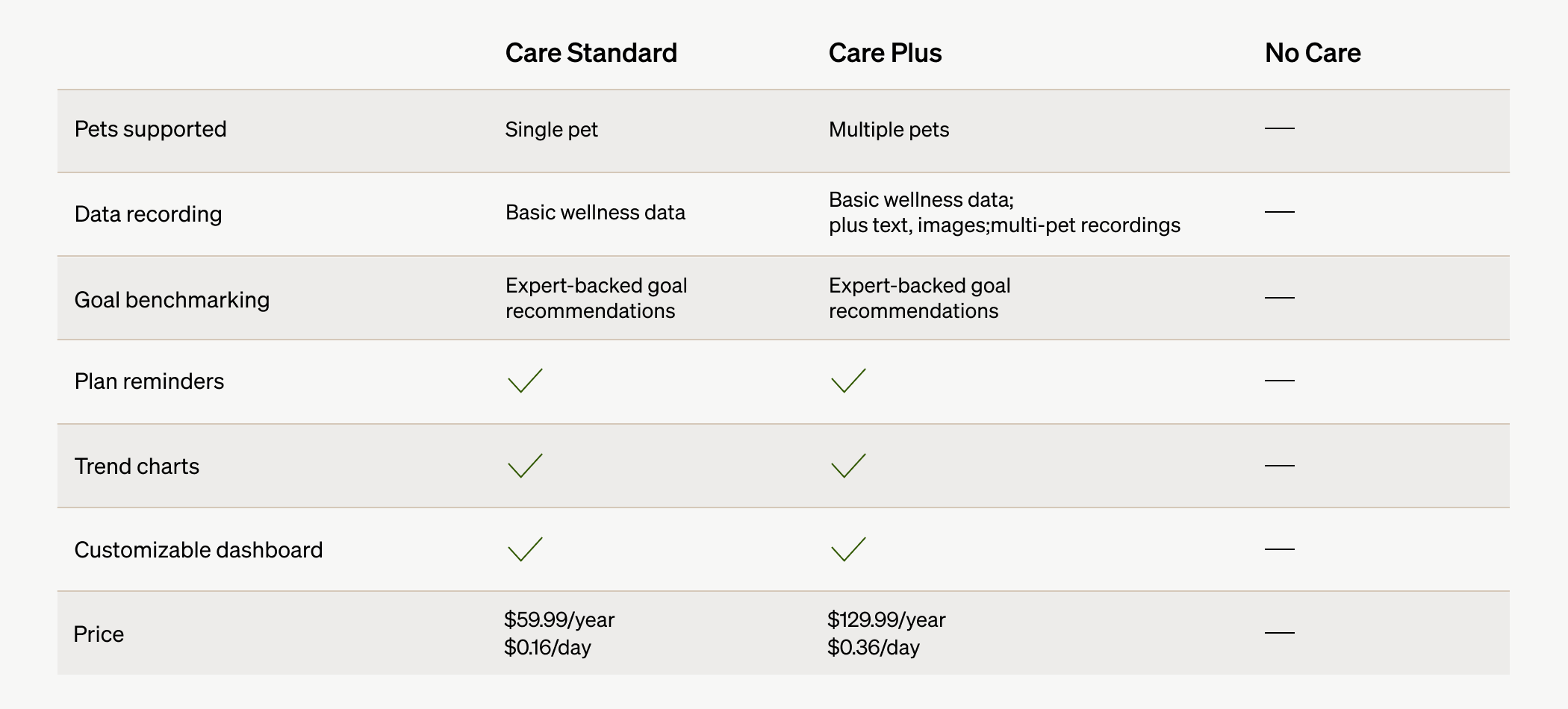
Task: Select the Care Standard column heading
Action: 591,53
